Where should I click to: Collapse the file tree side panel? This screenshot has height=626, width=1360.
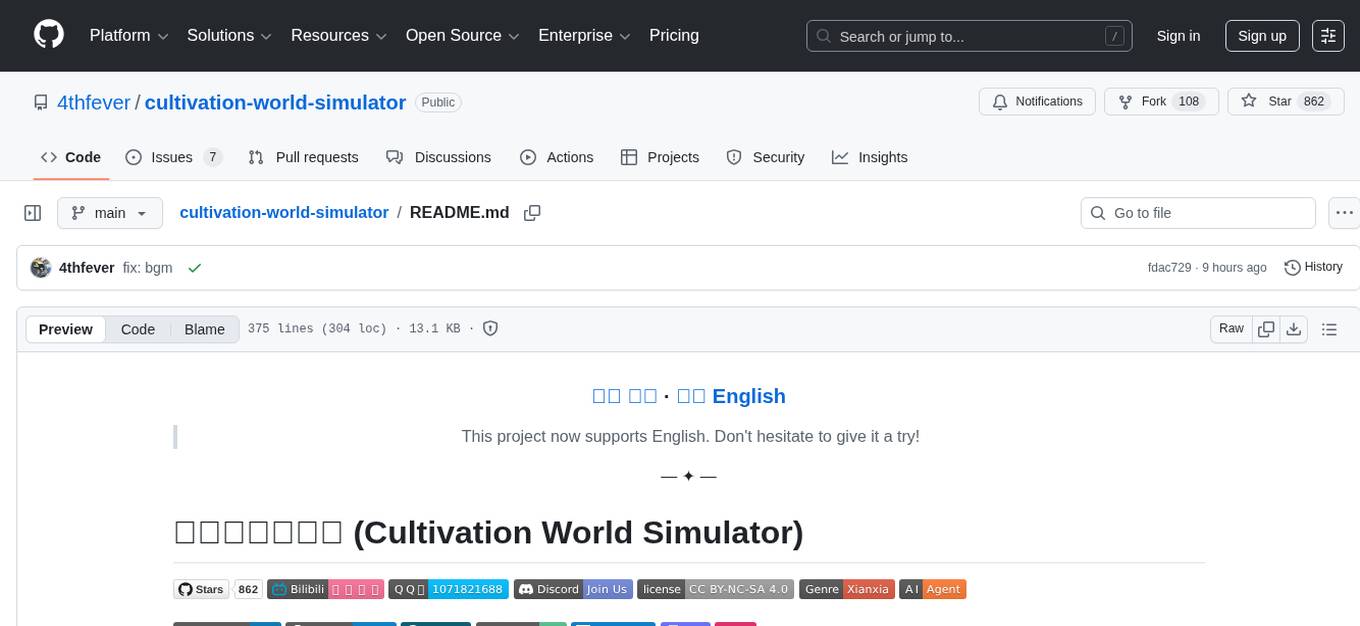pyautogui.click(x=32, y=212)
